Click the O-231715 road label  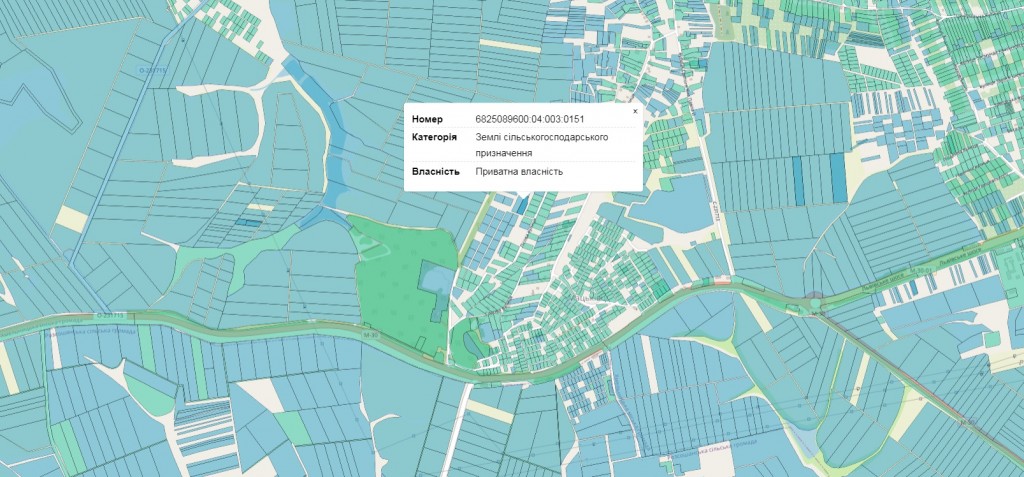(x=152, y=69)
